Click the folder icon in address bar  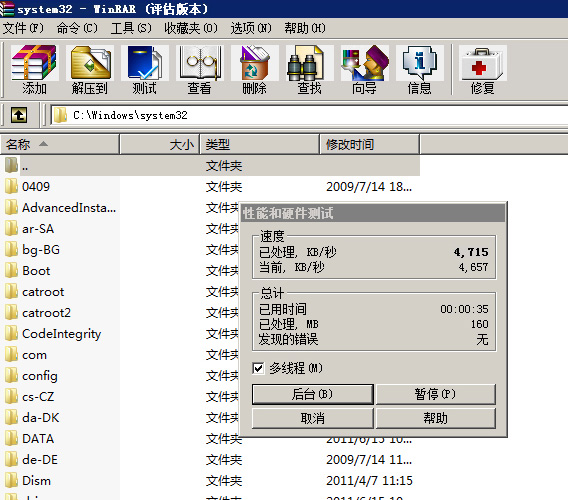click(x=60, y=115)
